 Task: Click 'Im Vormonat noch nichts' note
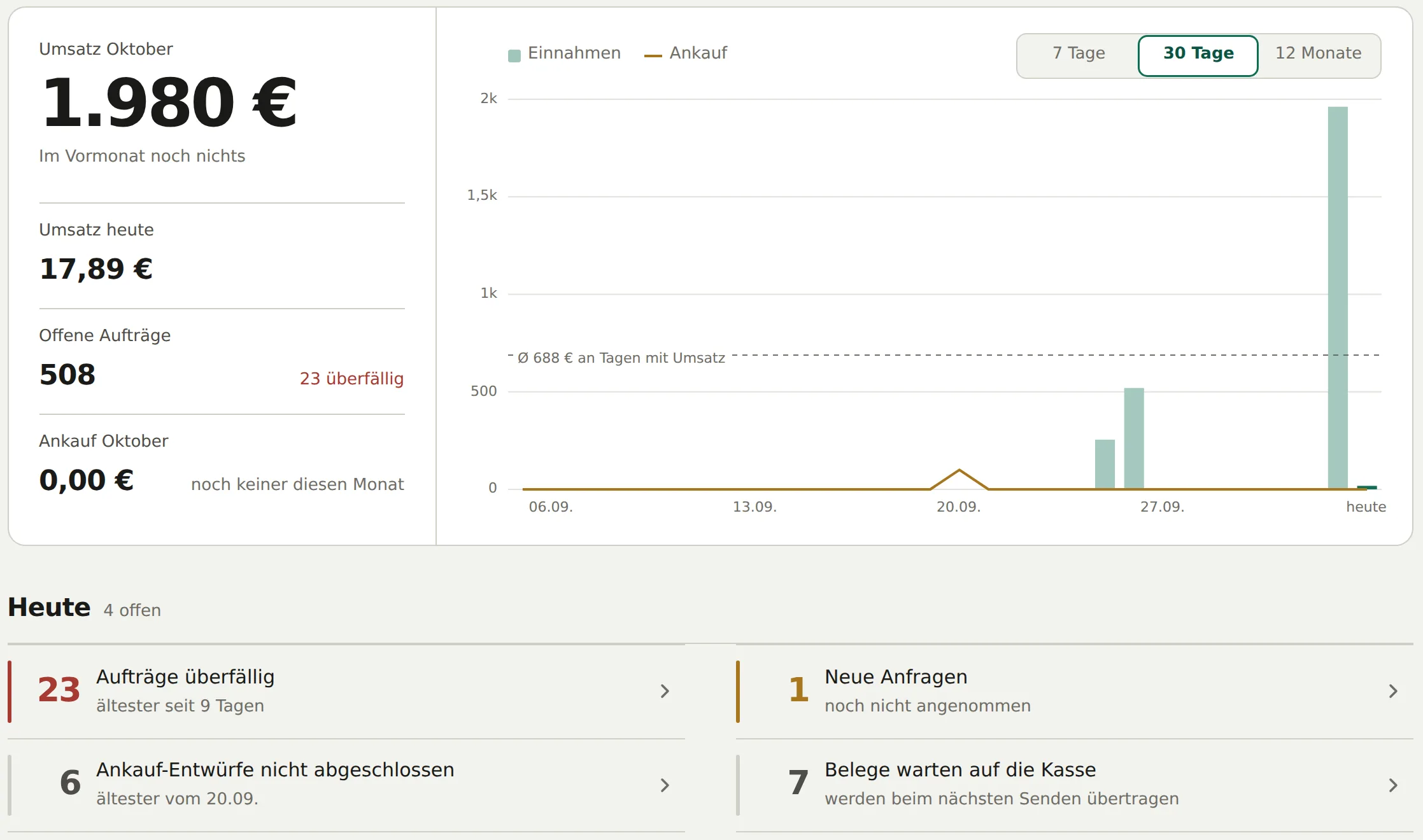coord(142,156)
